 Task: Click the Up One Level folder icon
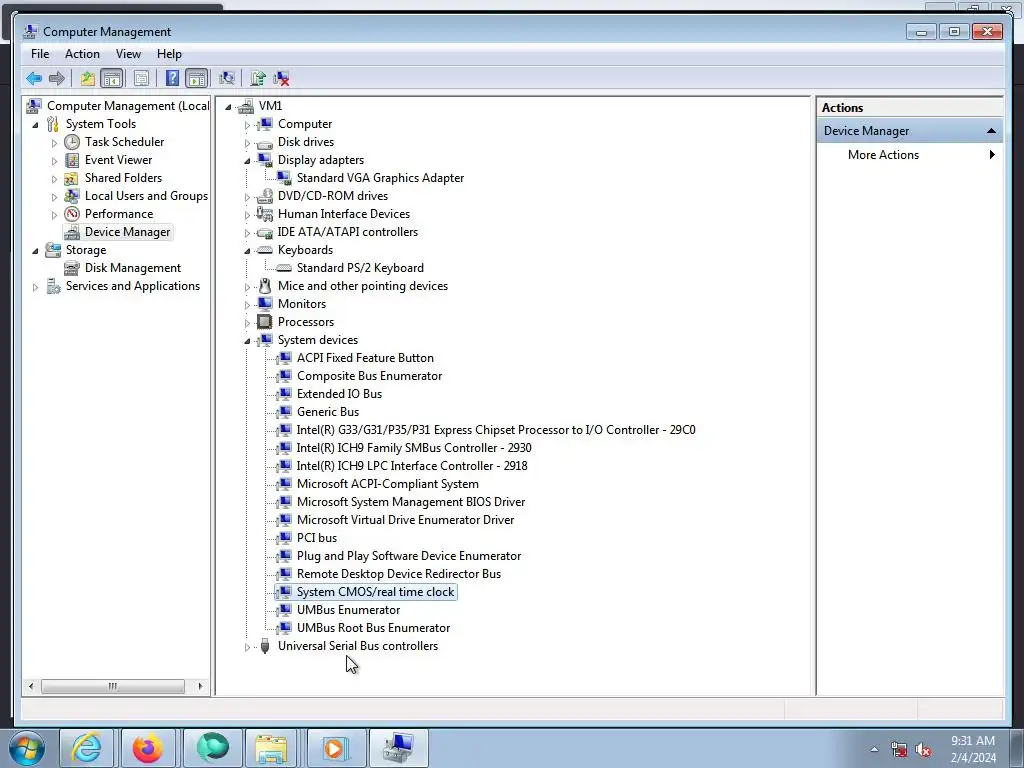87,79
